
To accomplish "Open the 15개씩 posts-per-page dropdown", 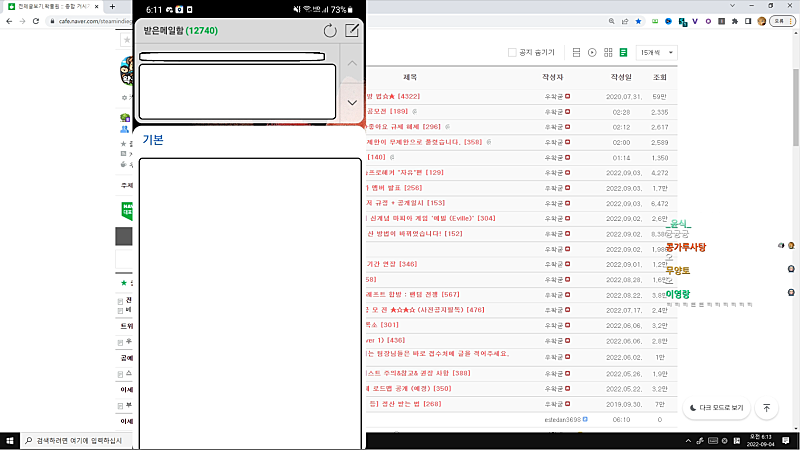I will (x=656, y=52).
